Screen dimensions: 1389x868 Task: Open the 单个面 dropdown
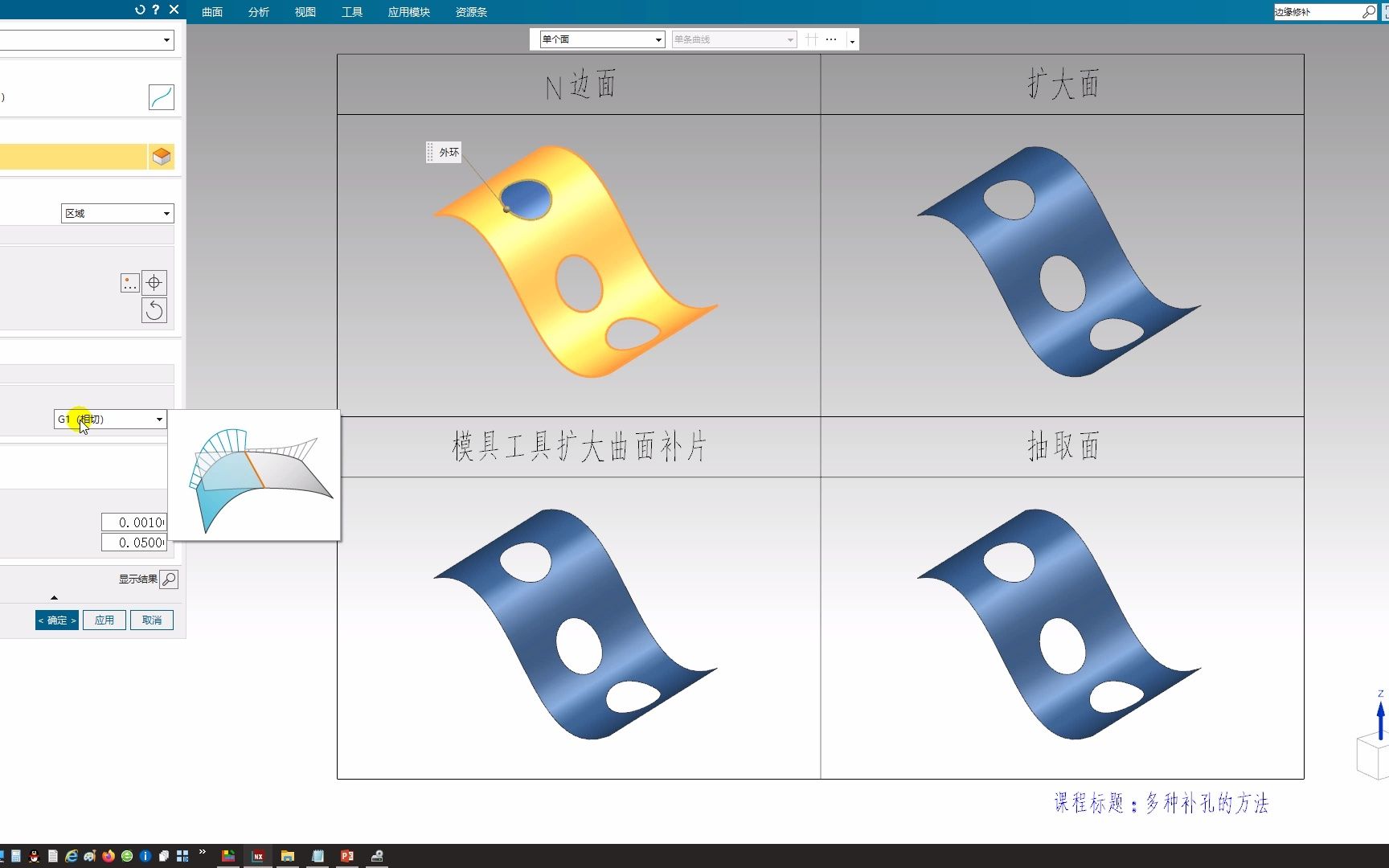point(598,39)
